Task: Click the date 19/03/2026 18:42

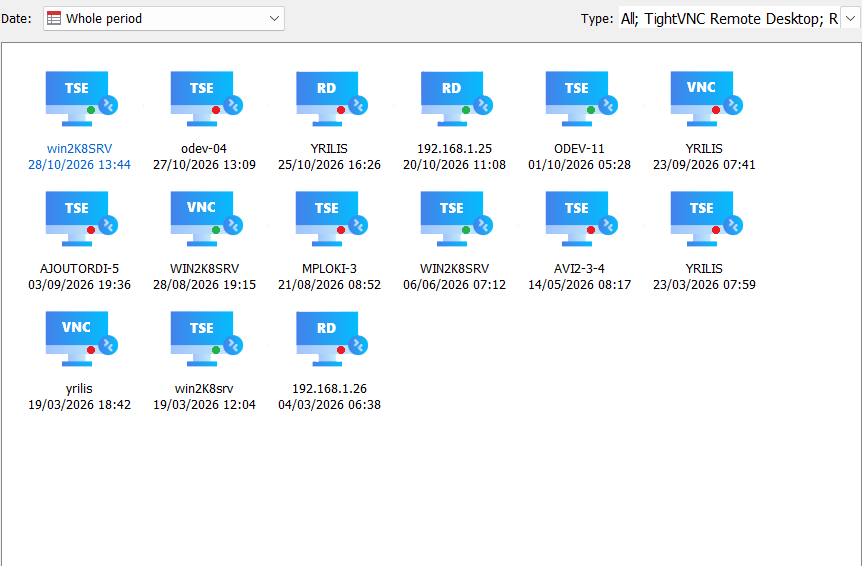Action: (x=79, y=405)
